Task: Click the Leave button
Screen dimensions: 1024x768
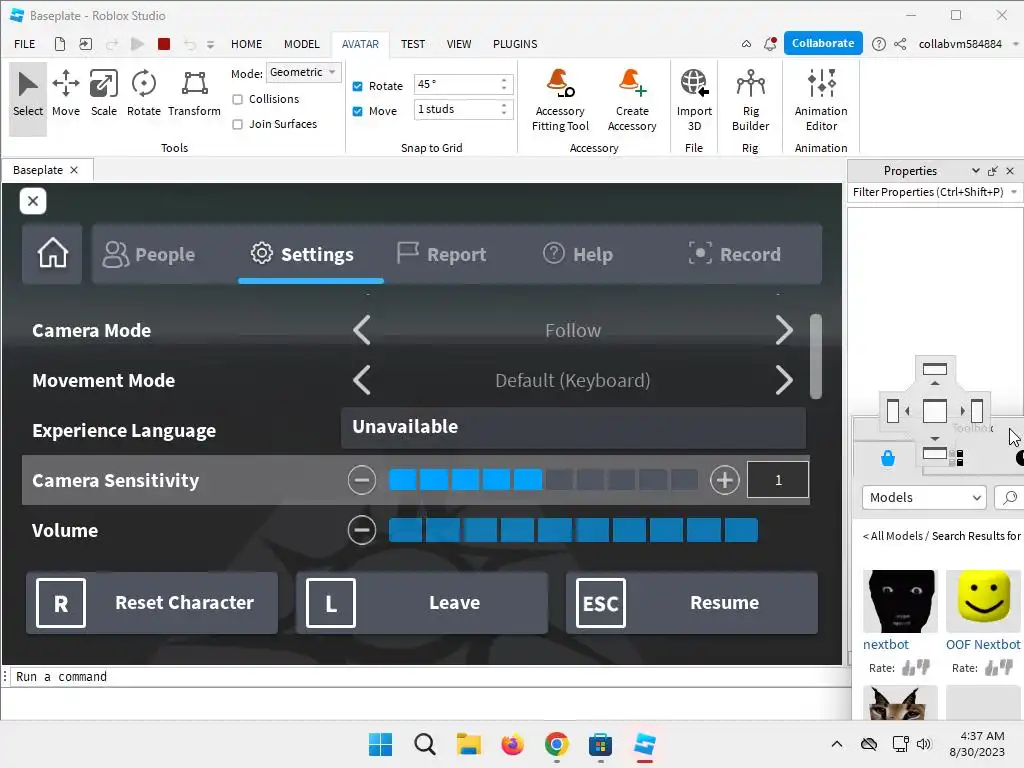Action: click(422, 603)
